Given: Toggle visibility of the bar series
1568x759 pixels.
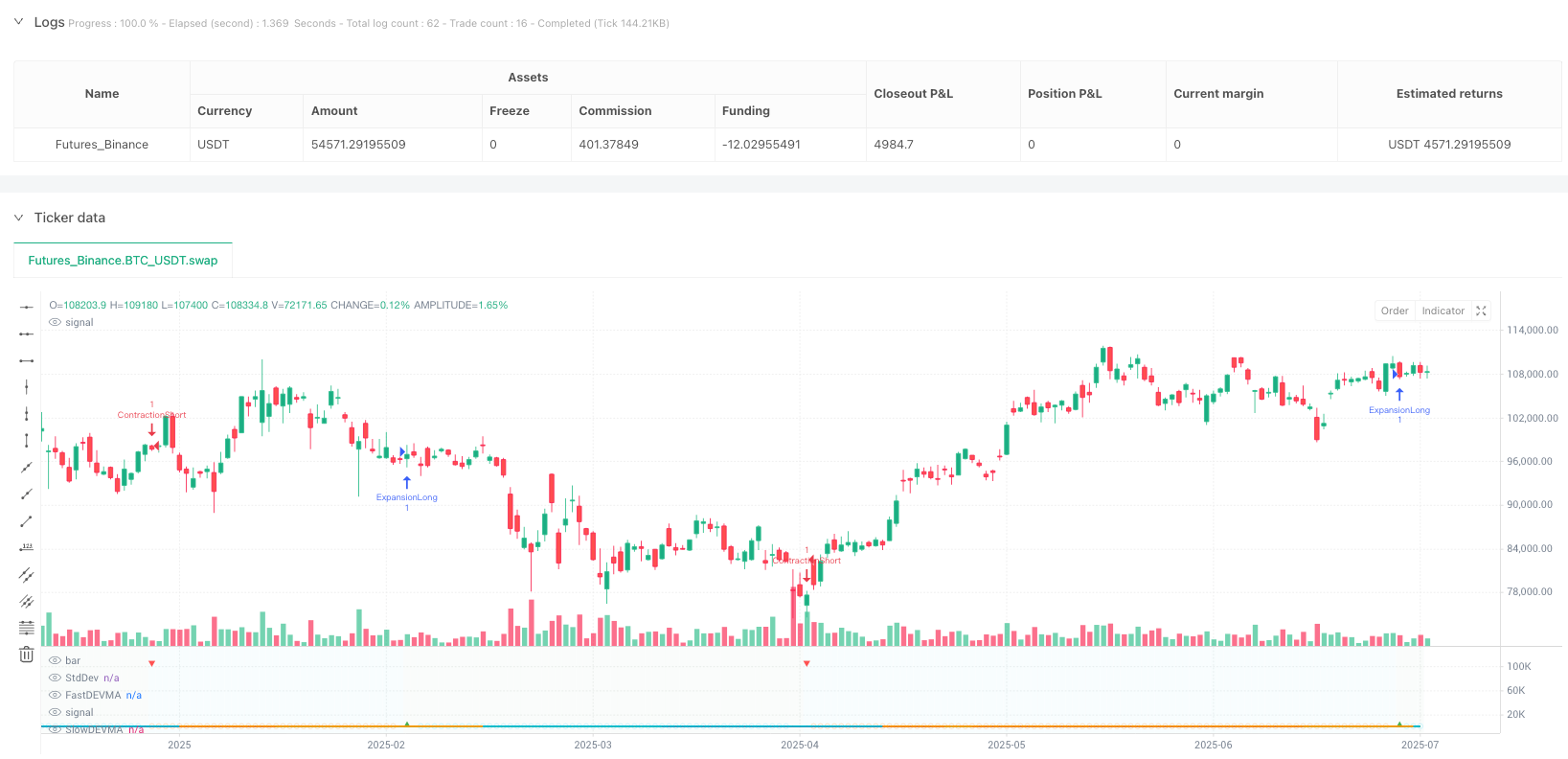Looking at the screenshot, I should [x=56, y=660].
